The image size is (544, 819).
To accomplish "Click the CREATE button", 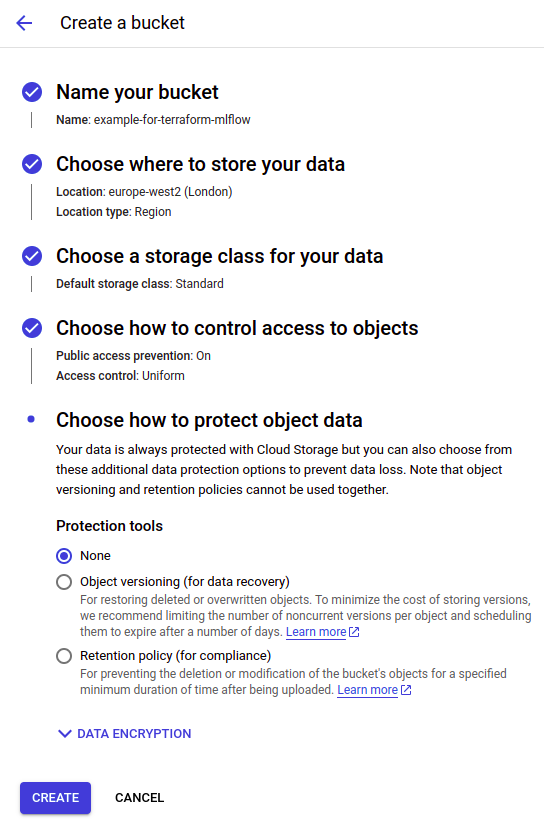I will click(55, 798).
